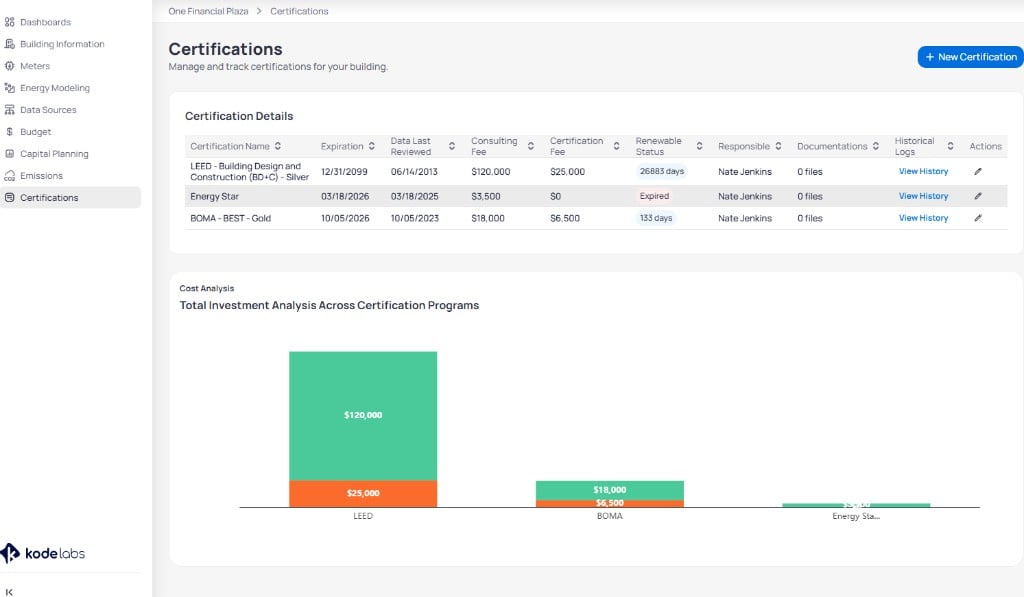
Task: Sort by Consulting Fee arrows
Action: pyautogui.click(x=530, y=146)
